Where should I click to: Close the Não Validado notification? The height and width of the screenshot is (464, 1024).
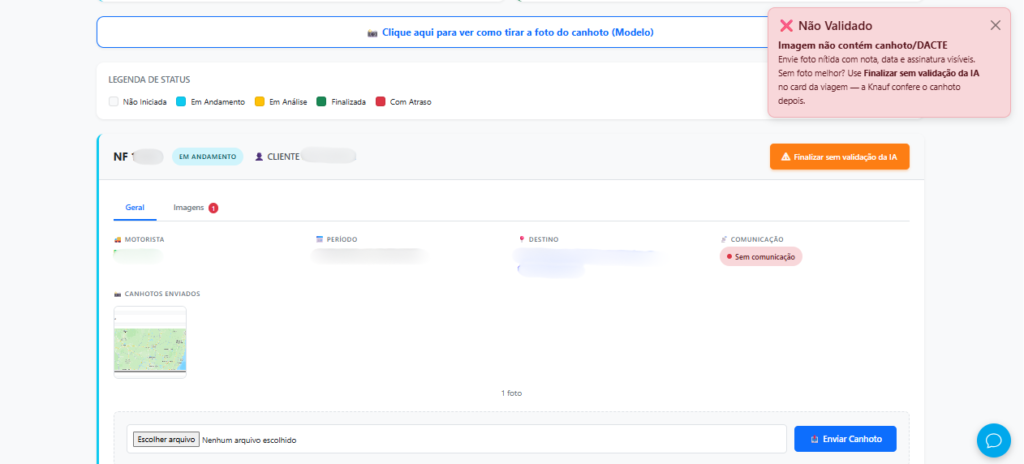[995, 25]
